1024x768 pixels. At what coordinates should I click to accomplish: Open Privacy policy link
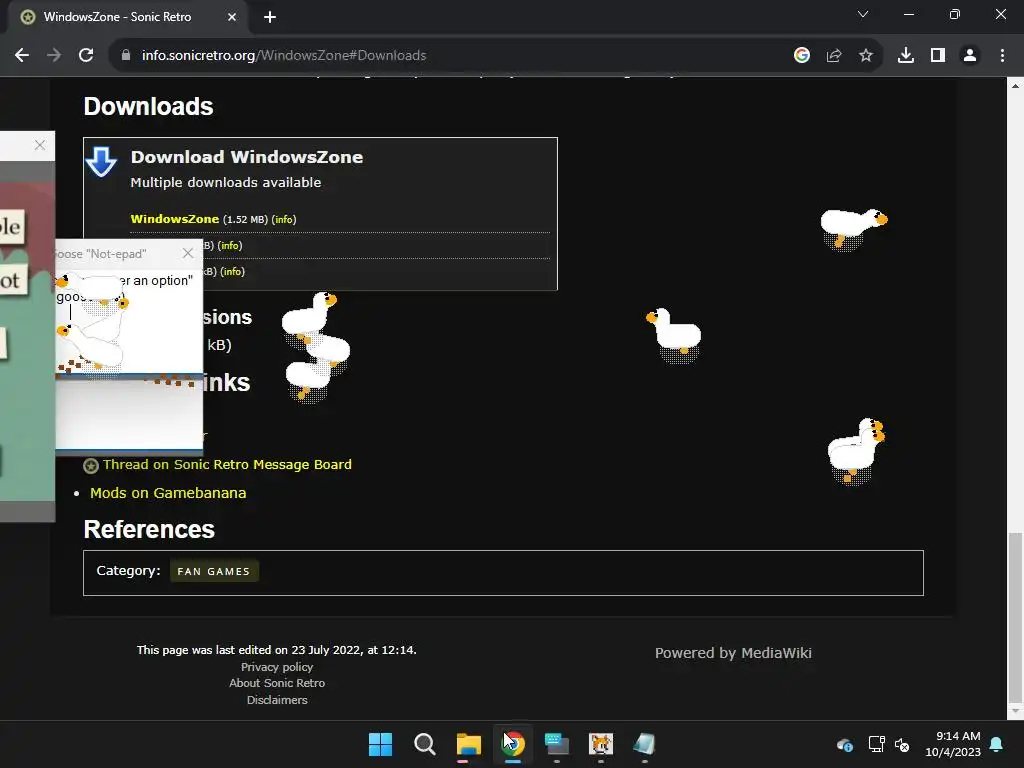click(277, 667)
